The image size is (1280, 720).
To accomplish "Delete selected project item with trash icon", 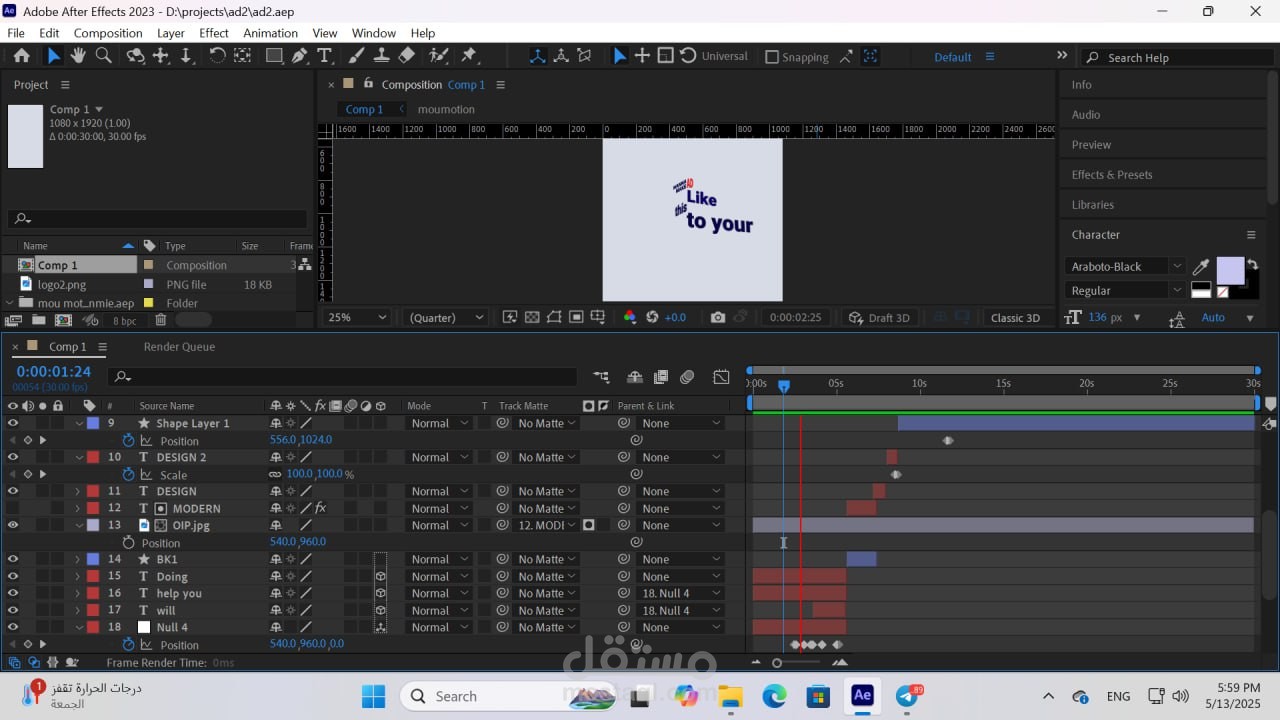I will pyautogui.click(x=160, y=320).
